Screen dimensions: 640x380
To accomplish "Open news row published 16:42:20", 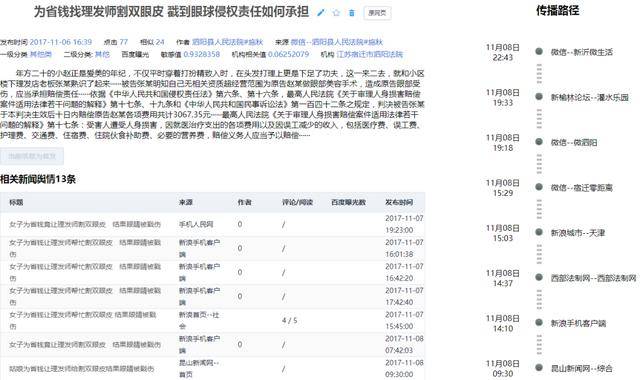I will click(212, 272).
